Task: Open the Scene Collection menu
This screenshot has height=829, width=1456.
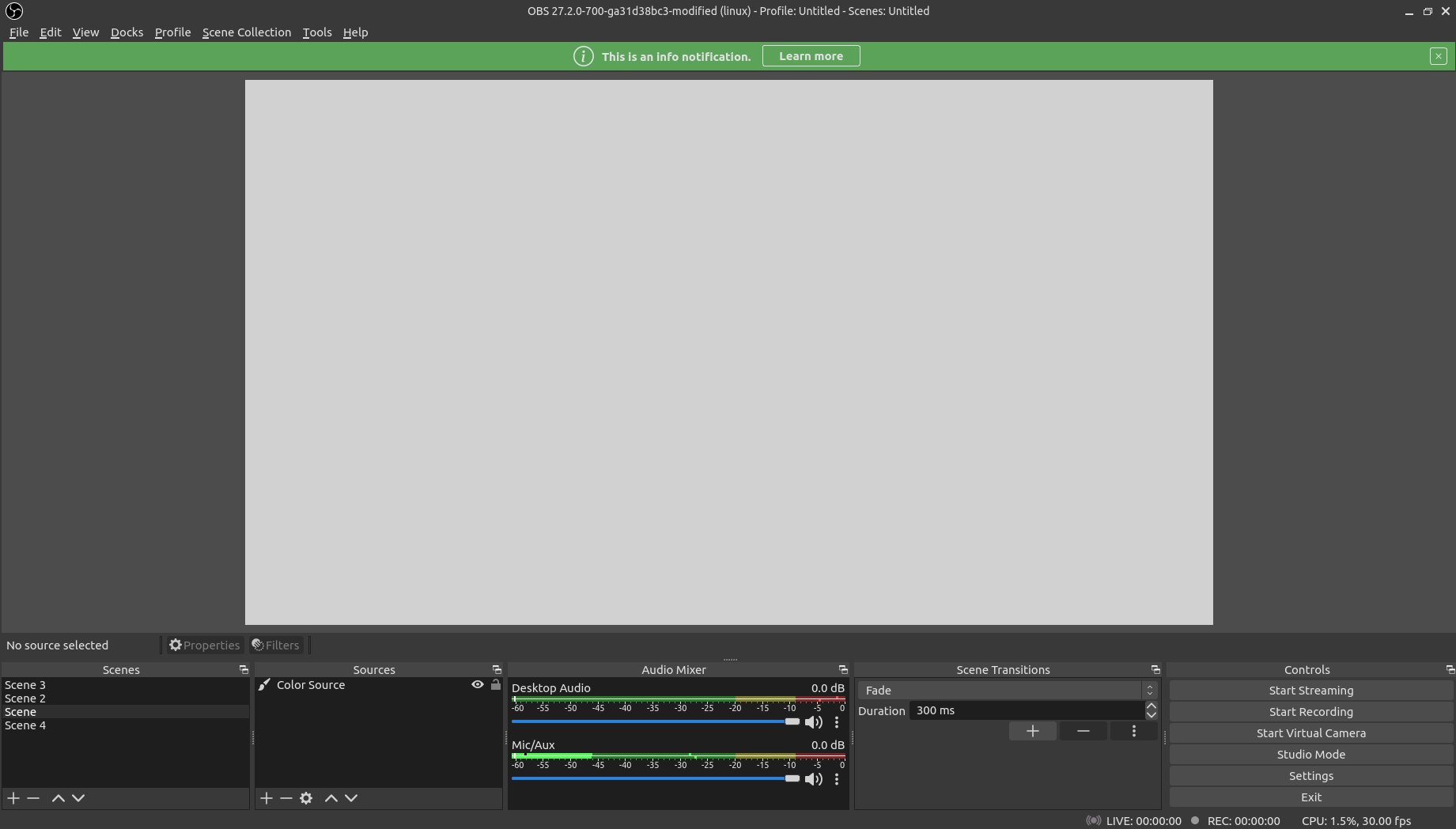Action: (246, 32)
